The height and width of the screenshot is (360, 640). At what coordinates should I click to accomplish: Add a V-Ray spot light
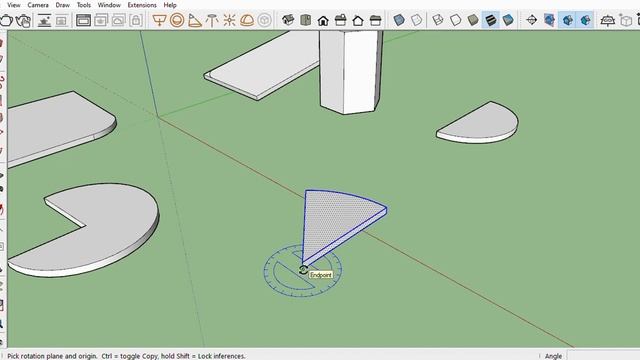coord(195,20)
